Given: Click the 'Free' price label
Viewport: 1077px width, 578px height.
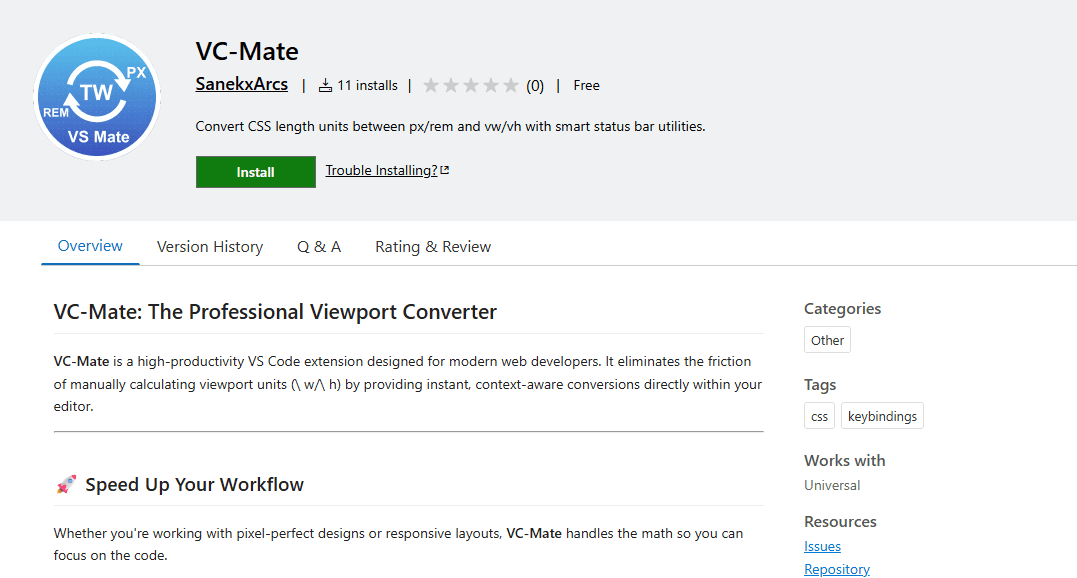Looking at the screenshot, I should pos(587,85).
